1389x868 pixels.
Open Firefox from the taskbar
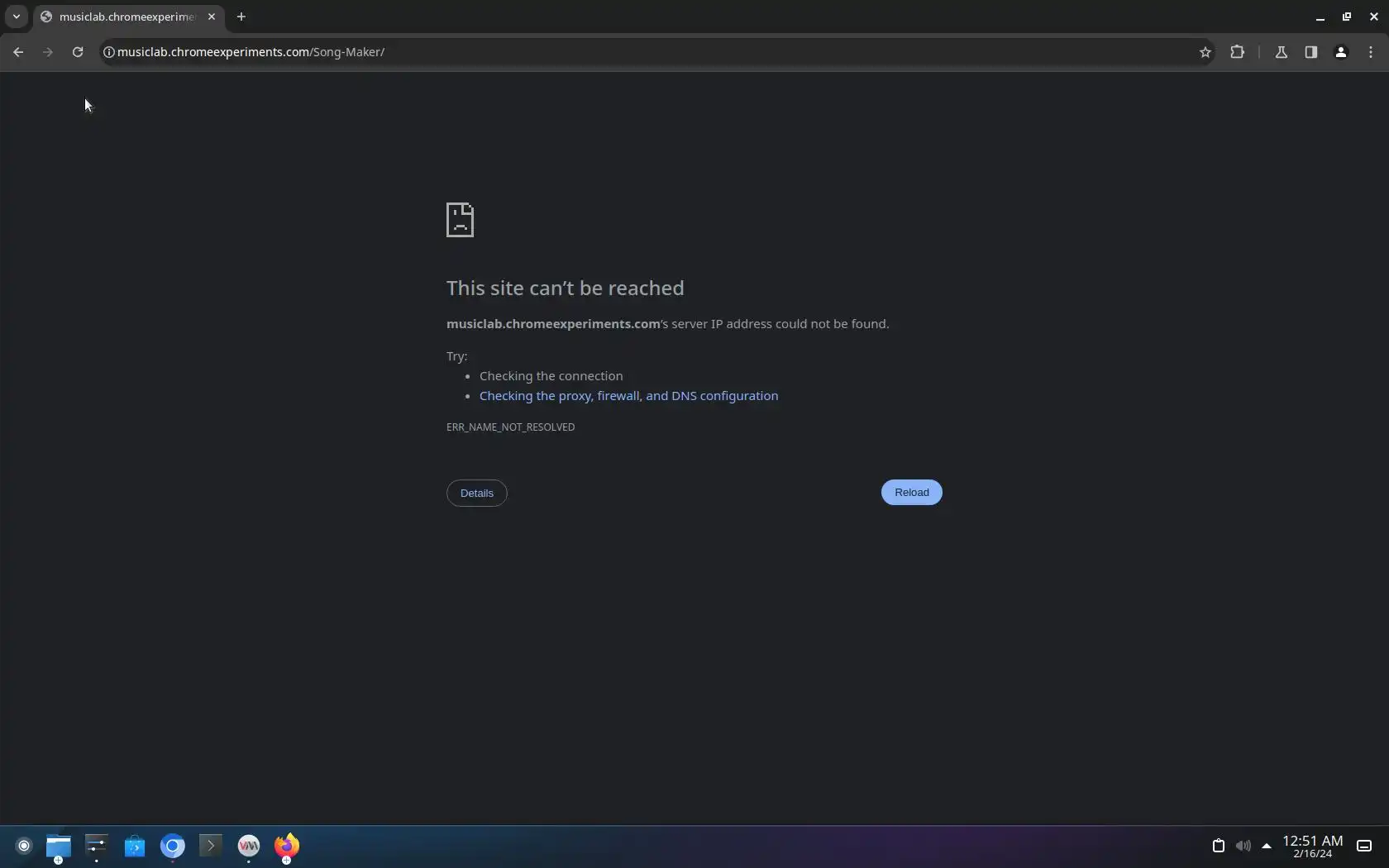coord(287,846)
